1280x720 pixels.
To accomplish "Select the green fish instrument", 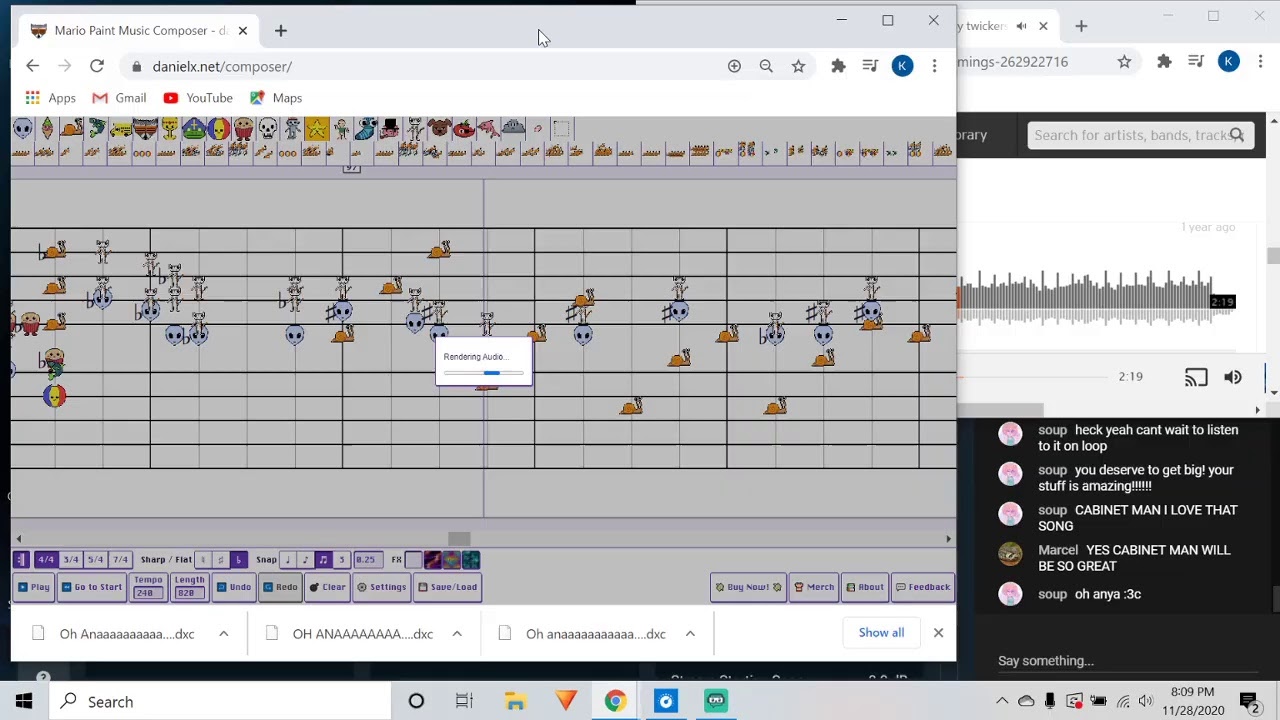I will (97, 128).
